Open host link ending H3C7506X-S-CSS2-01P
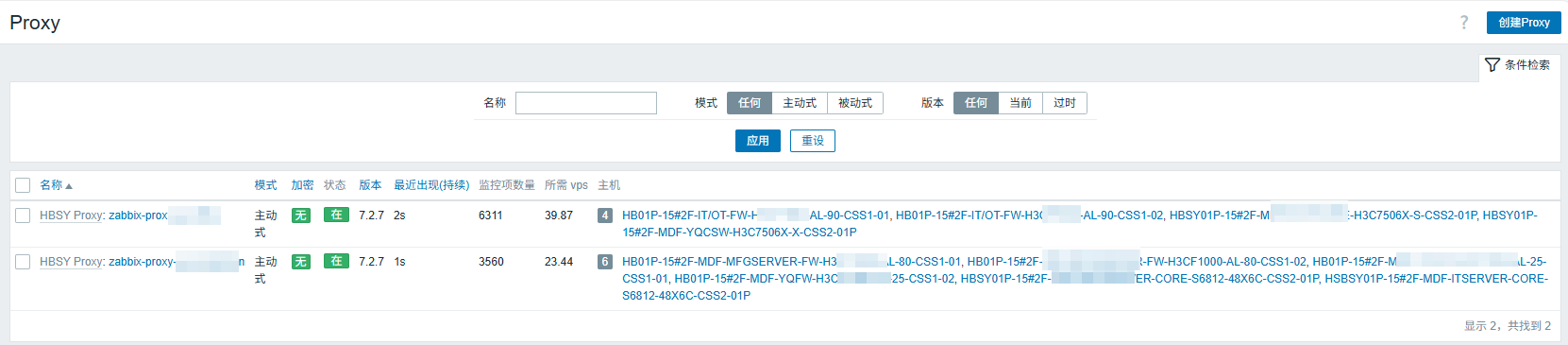Screen dimensions: 1568x345 tap(1323, 216)
